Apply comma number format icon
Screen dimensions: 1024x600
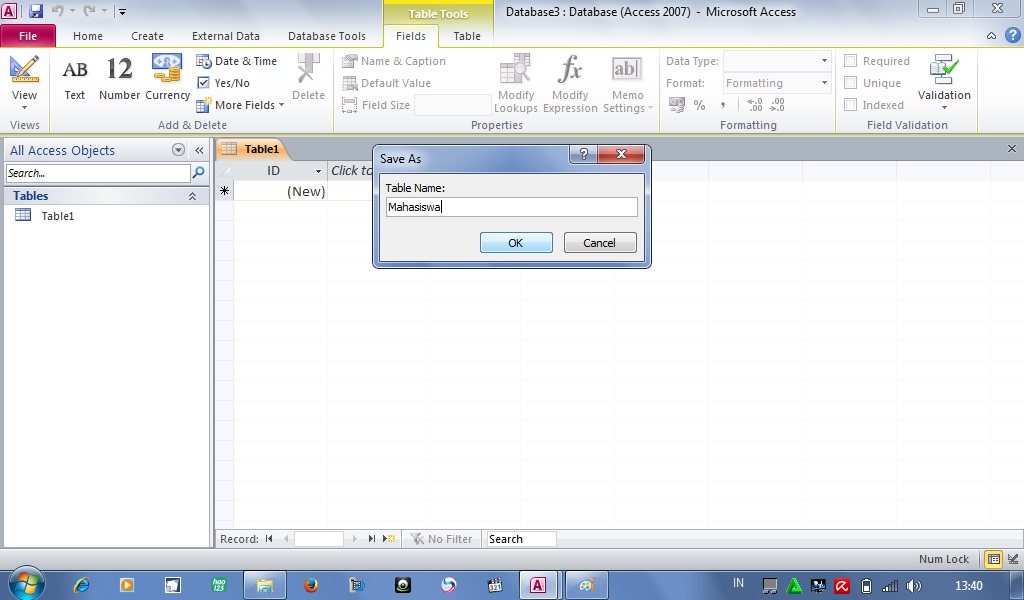[x=723, y=104]
